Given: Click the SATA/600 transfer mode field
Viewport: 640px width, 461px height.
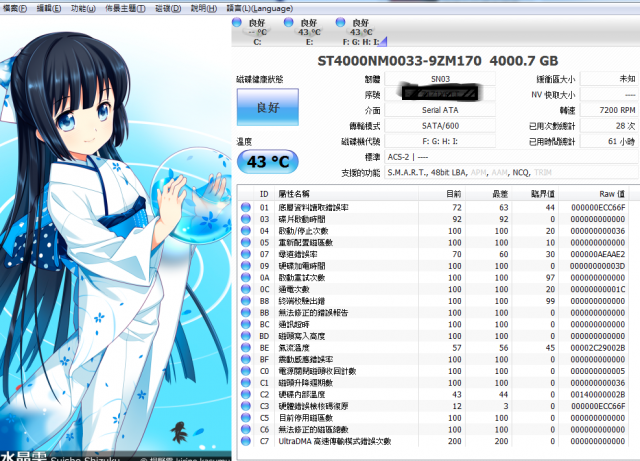Looking at the screenshot, I should [x=440, y=126].
